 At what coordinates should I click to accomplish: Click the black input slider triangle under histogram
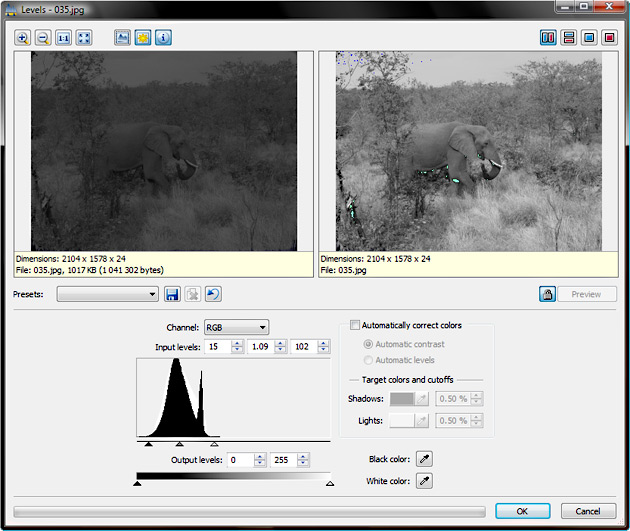[x=148, y=444]
